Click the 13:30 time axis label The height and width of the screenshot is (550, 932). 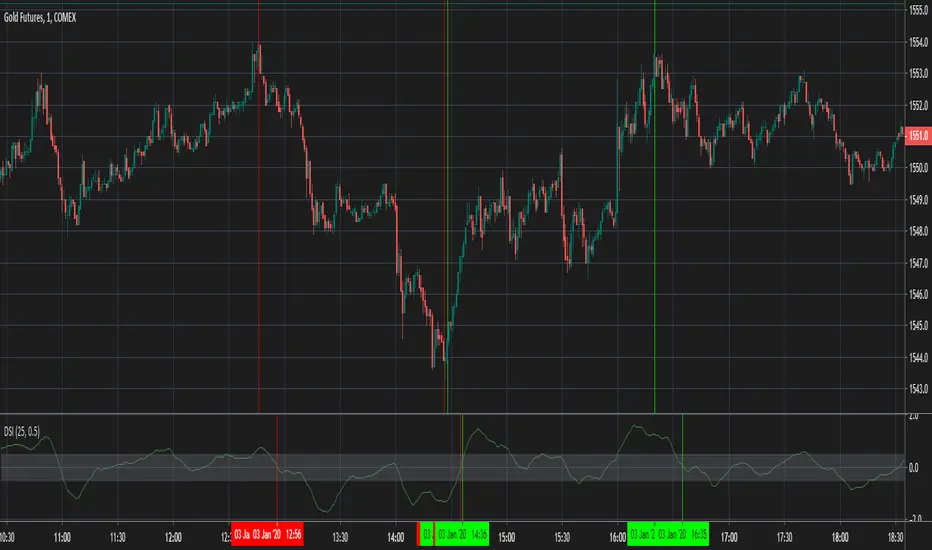(x=340, y=538)
